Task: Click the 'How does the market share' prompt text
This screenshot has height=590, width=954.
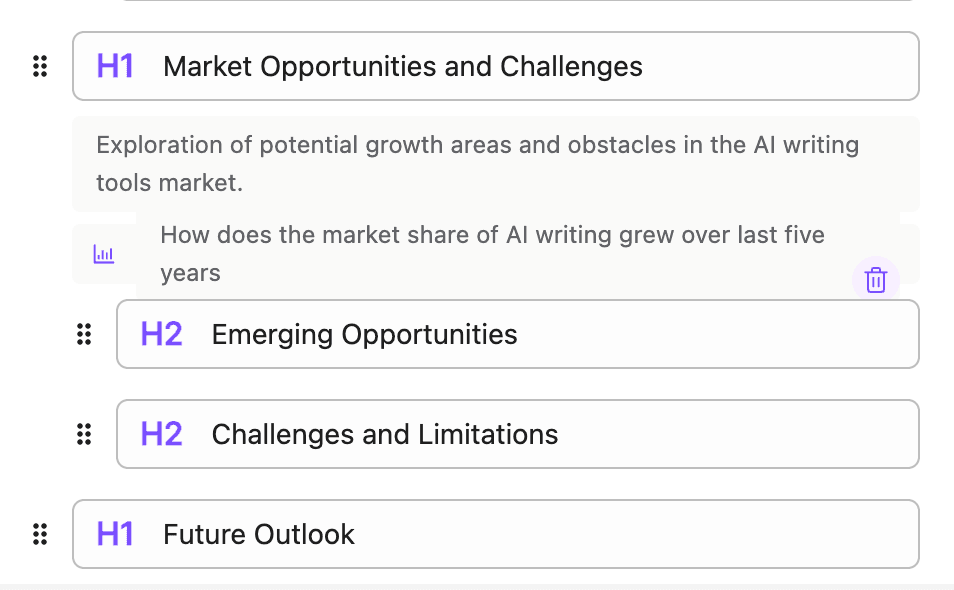Action: (492, 236)
